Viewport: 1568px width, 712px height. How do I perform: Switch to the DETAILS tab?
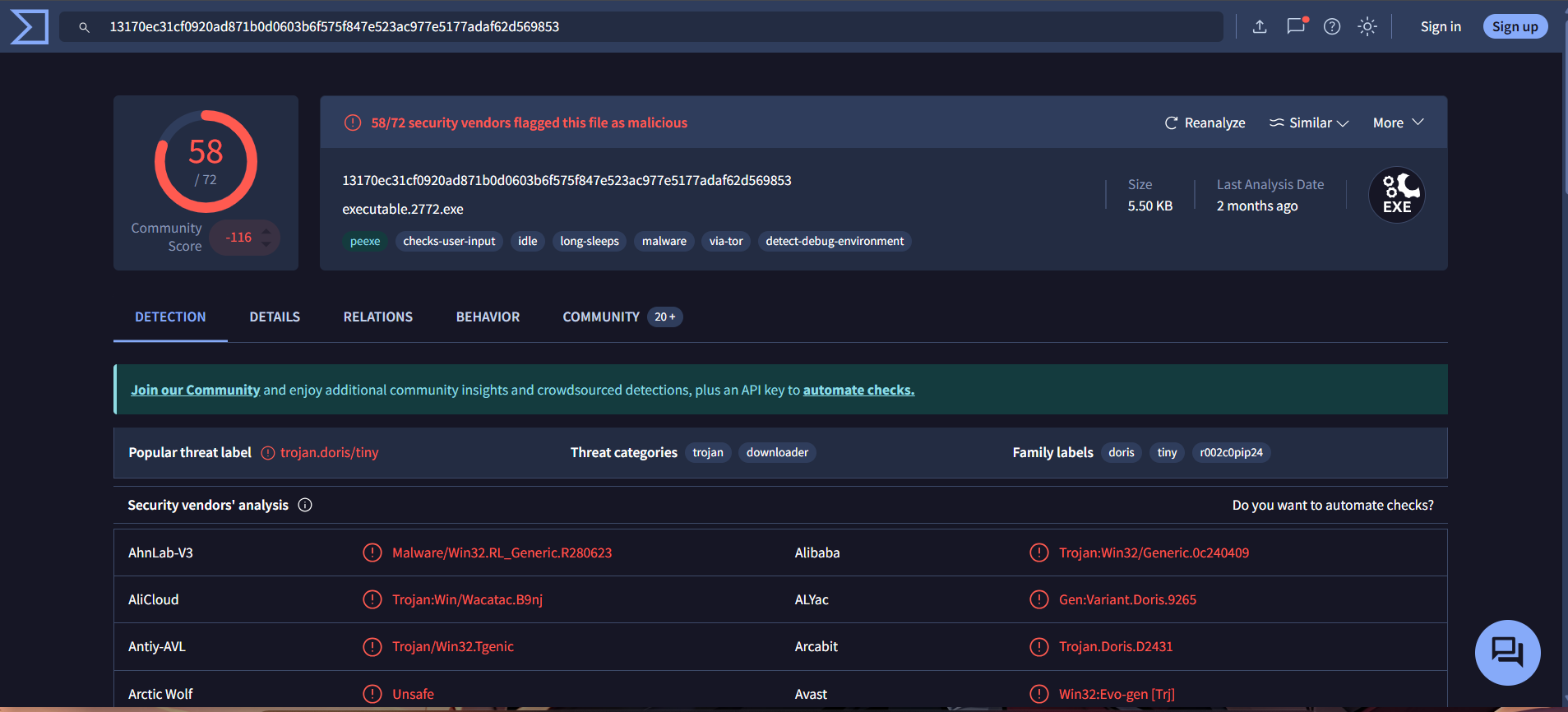click(x=275, y=317)
